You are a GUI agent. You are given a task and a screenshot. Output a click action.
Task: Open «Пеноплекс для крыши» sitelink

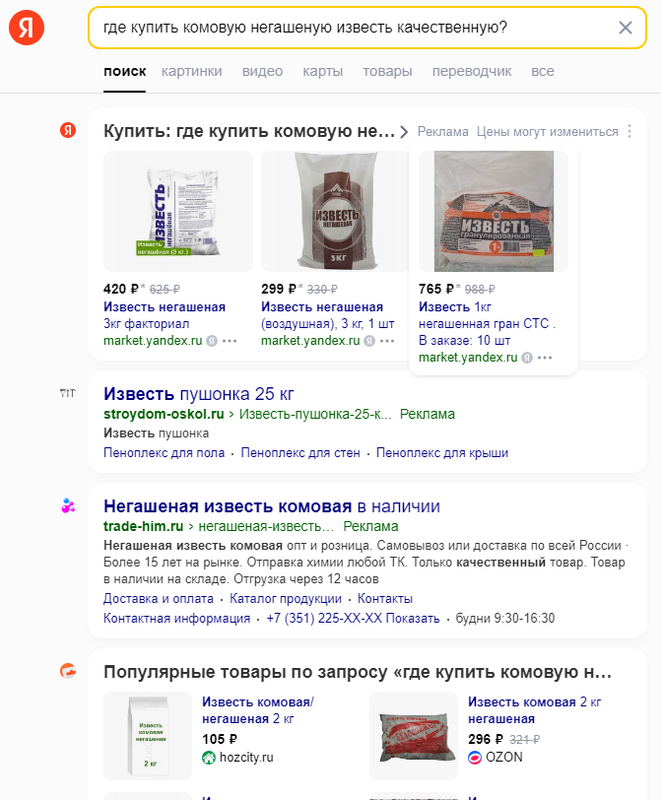tap(442, 453)
